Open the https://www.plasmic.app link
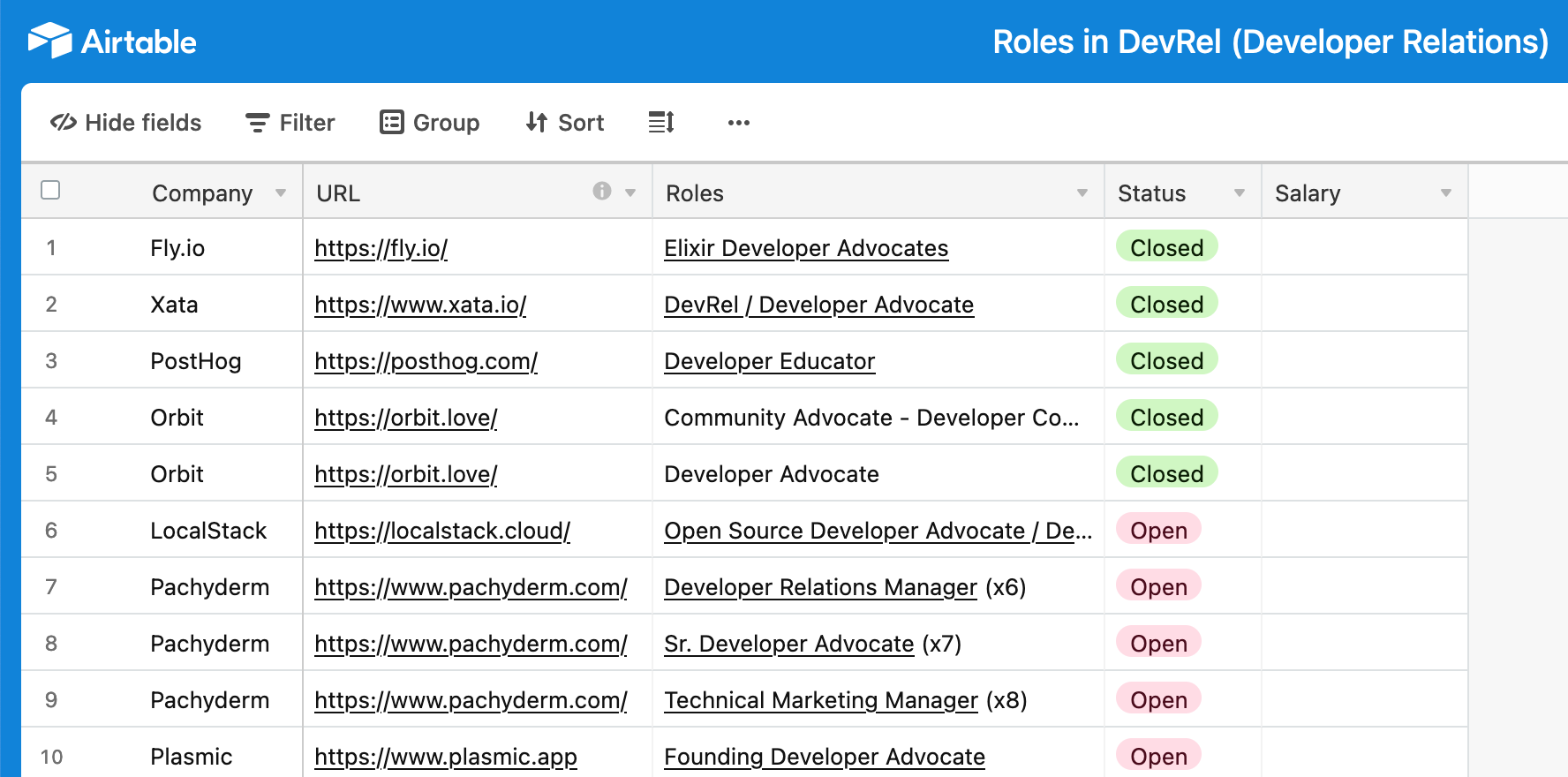The width and height of the screenshot is (1568, 777). pyautogui.click(x=446, y=757)
